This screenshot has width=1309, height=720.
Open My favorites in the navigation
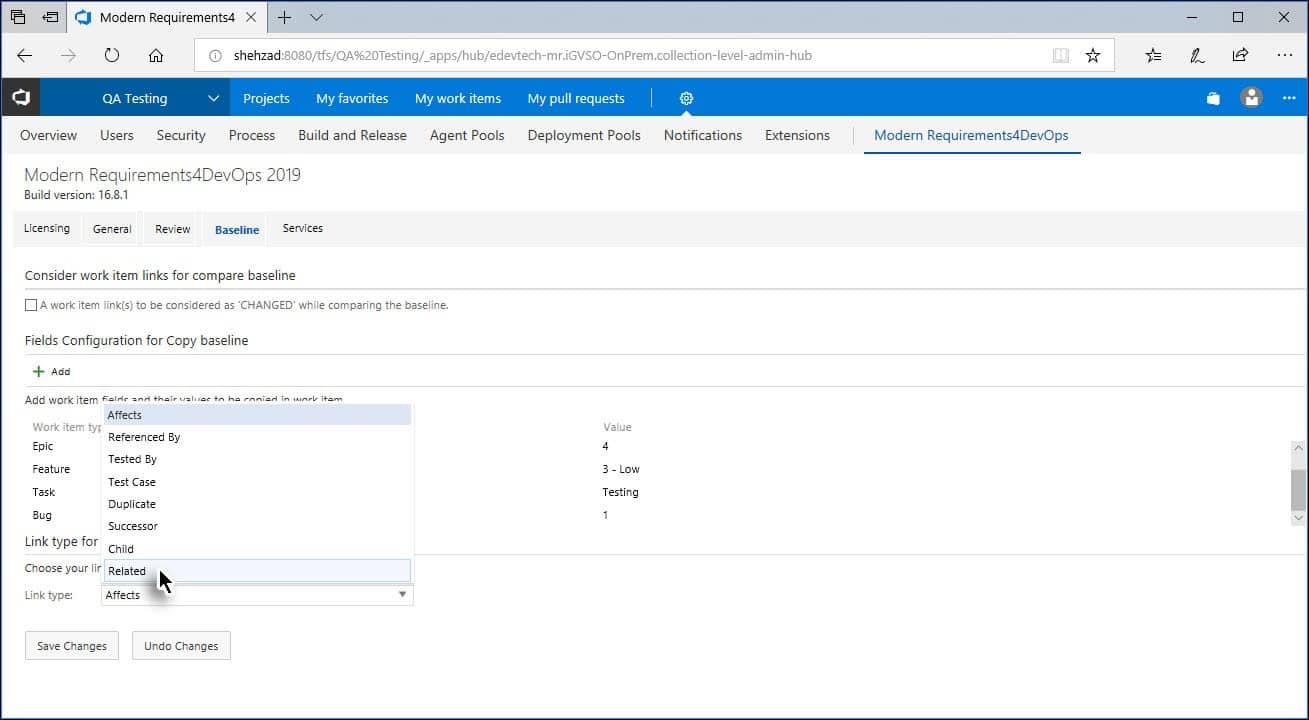click(352, 98)
